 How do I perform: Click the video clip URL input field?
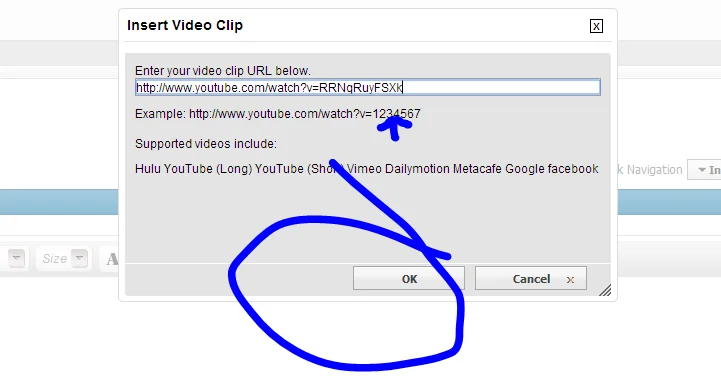pyautogui.click(x=367, y=87)
